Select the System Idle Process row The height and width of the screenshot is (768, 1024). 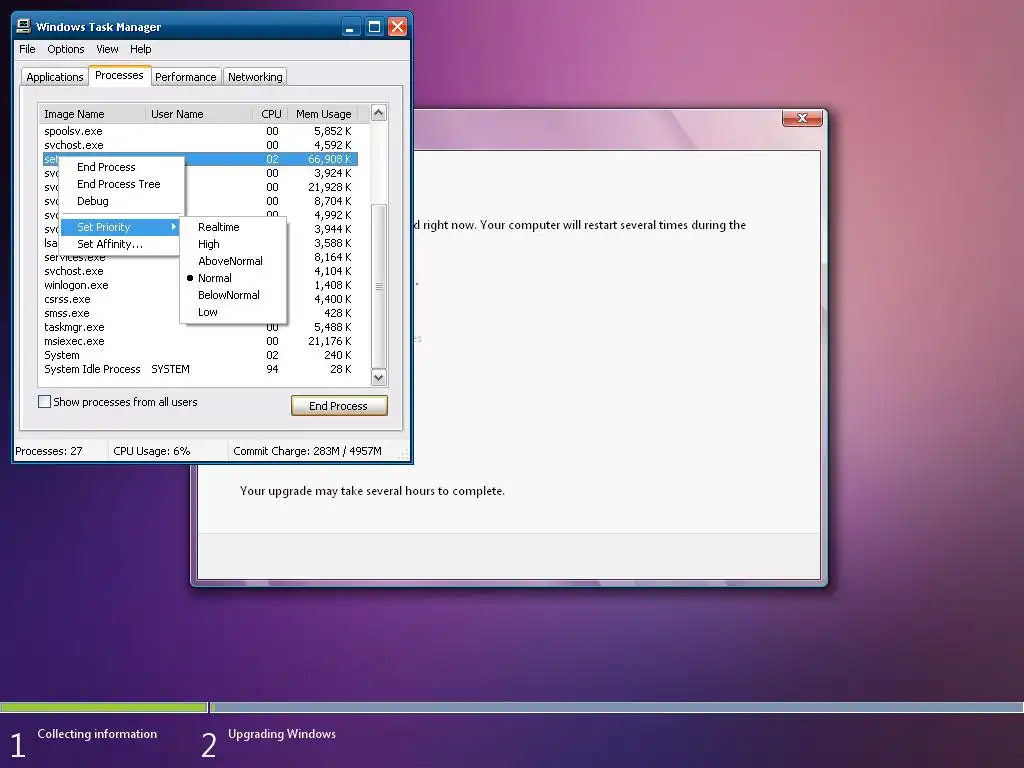(x=200, y=370)
